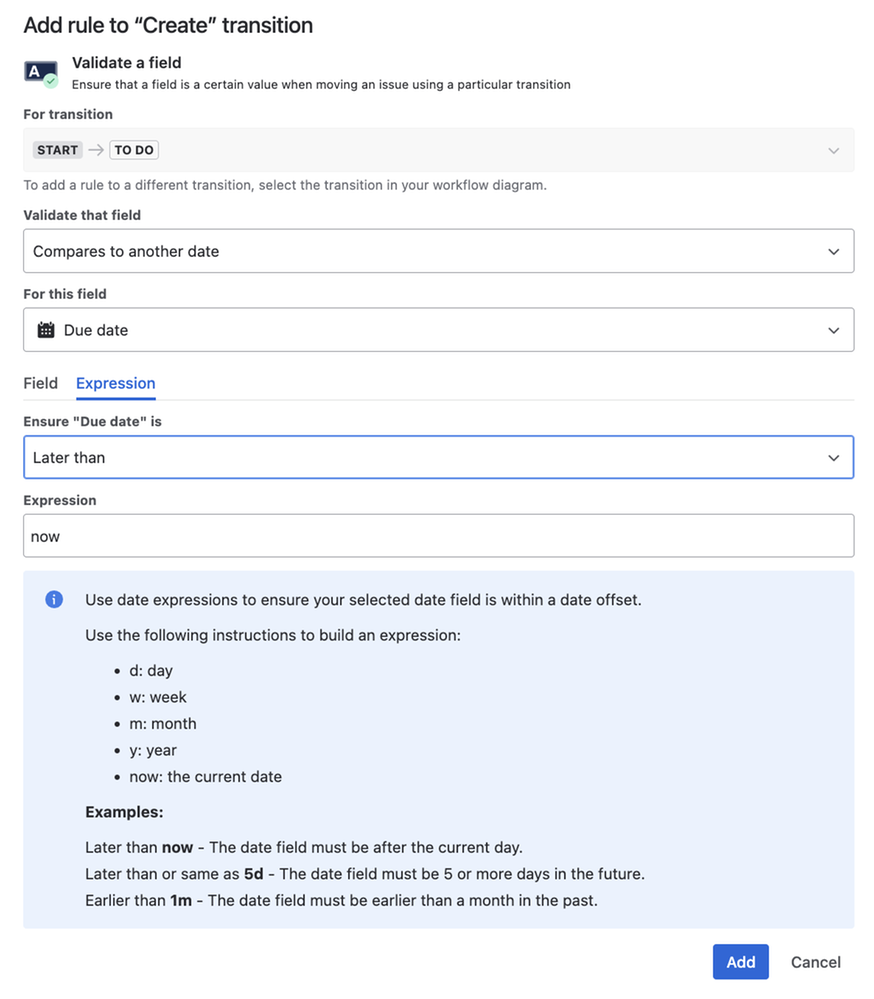874x999 pixels.
Task: Click the Add button
Action: pos(740,962)
